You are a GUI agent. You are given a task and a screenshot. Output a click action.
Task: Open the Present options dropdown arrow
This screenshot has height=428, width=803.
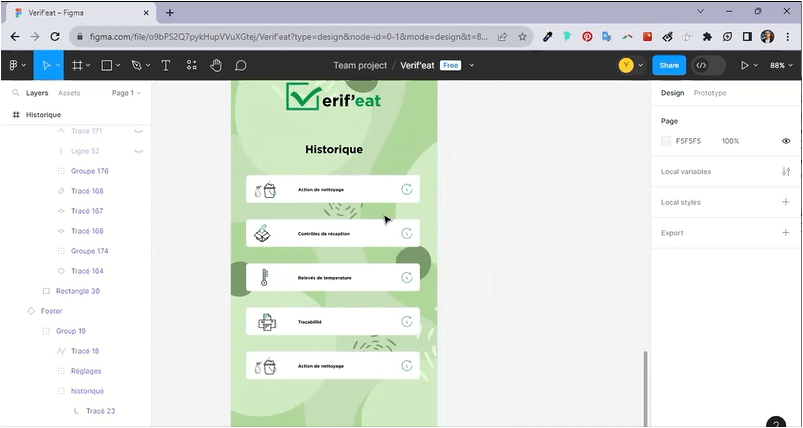755,66
